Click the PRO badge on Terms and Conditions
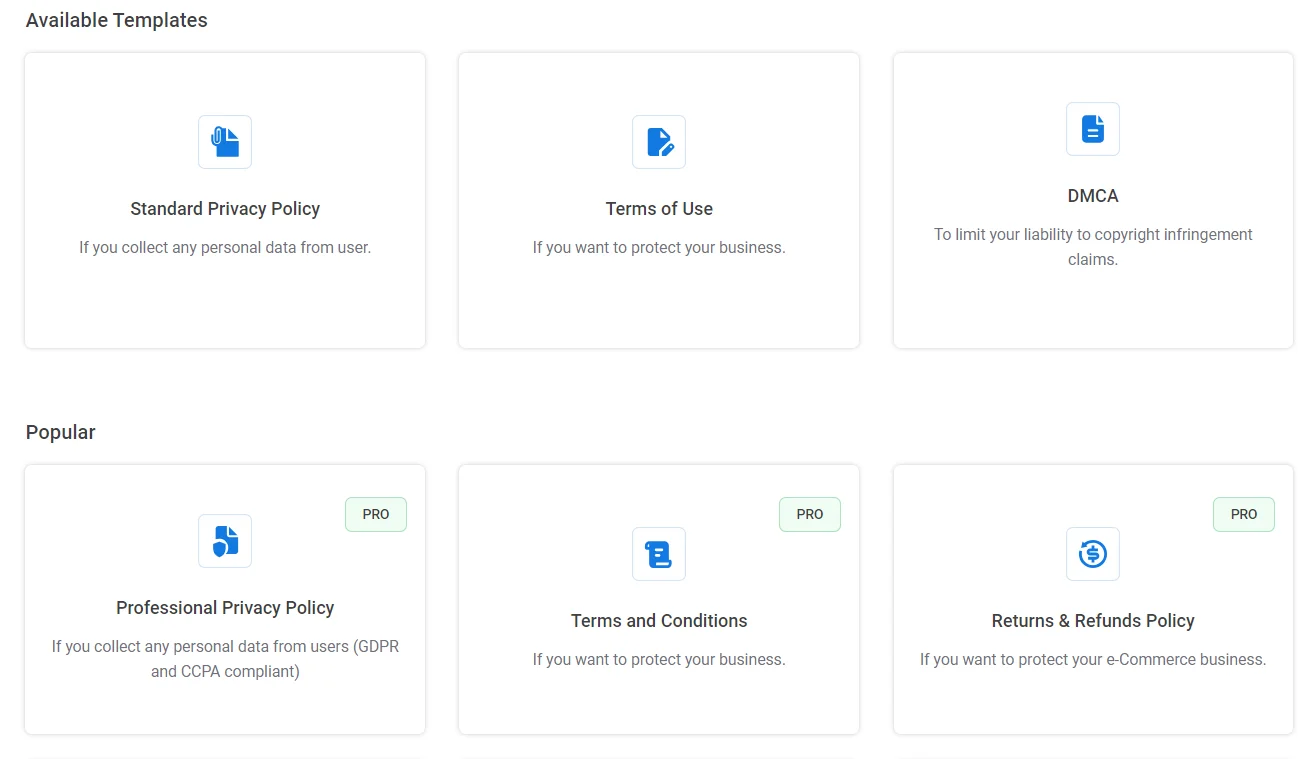This screenshot has width=1315, height=759. point(809,514)
